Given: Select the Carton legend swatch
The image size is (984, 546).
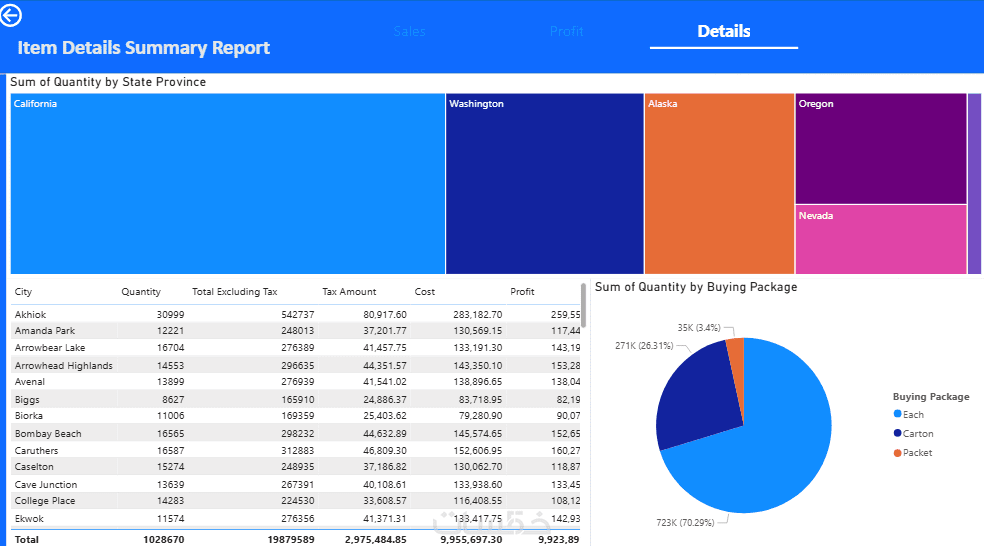Looking at the screenshot, I should point(897,433).
